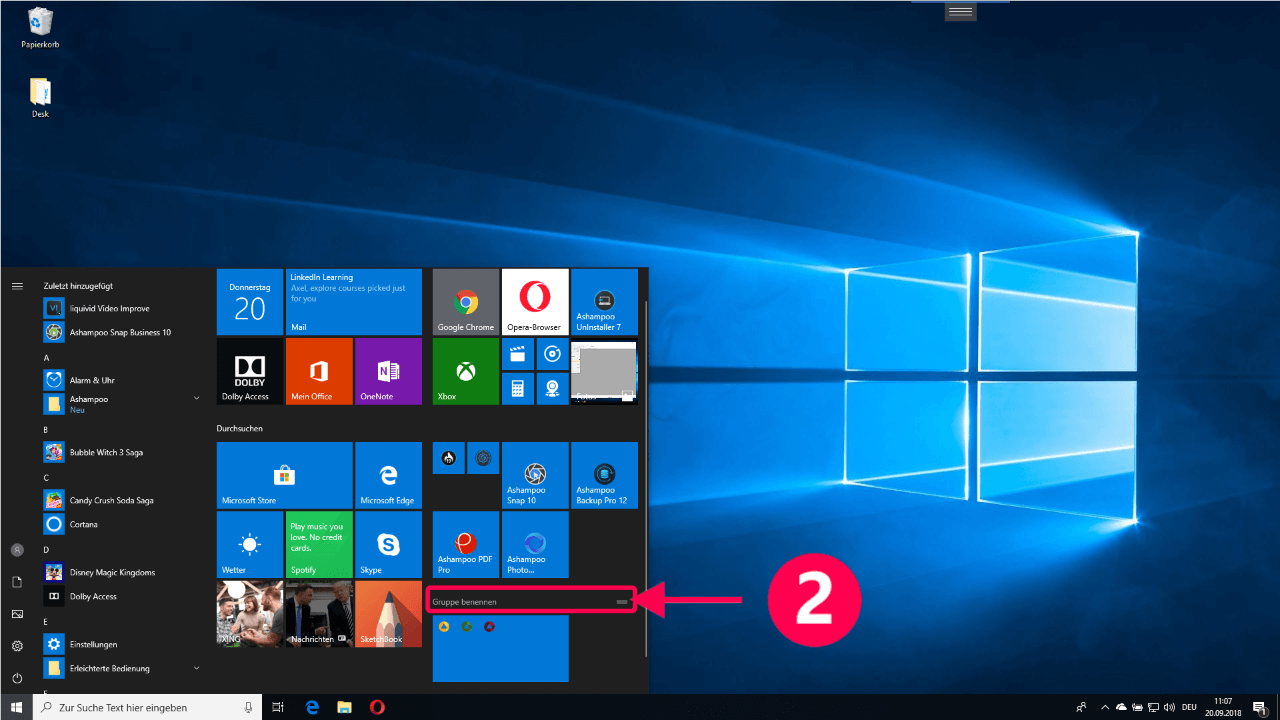This screenshot has height=720, width=1280.
Task: Open the Wetter tile
Action: click(x=250, y=544)
